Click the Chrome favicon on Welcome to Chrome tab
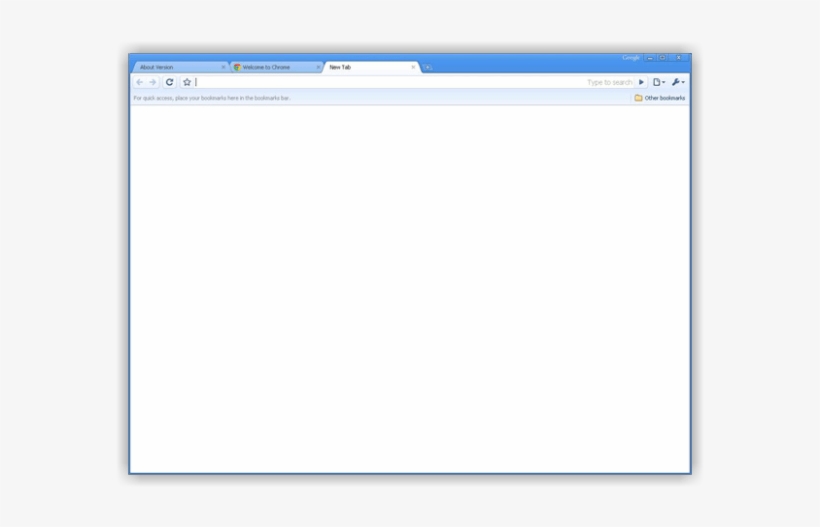Screen dimensions: 820x527 (237, 67)
